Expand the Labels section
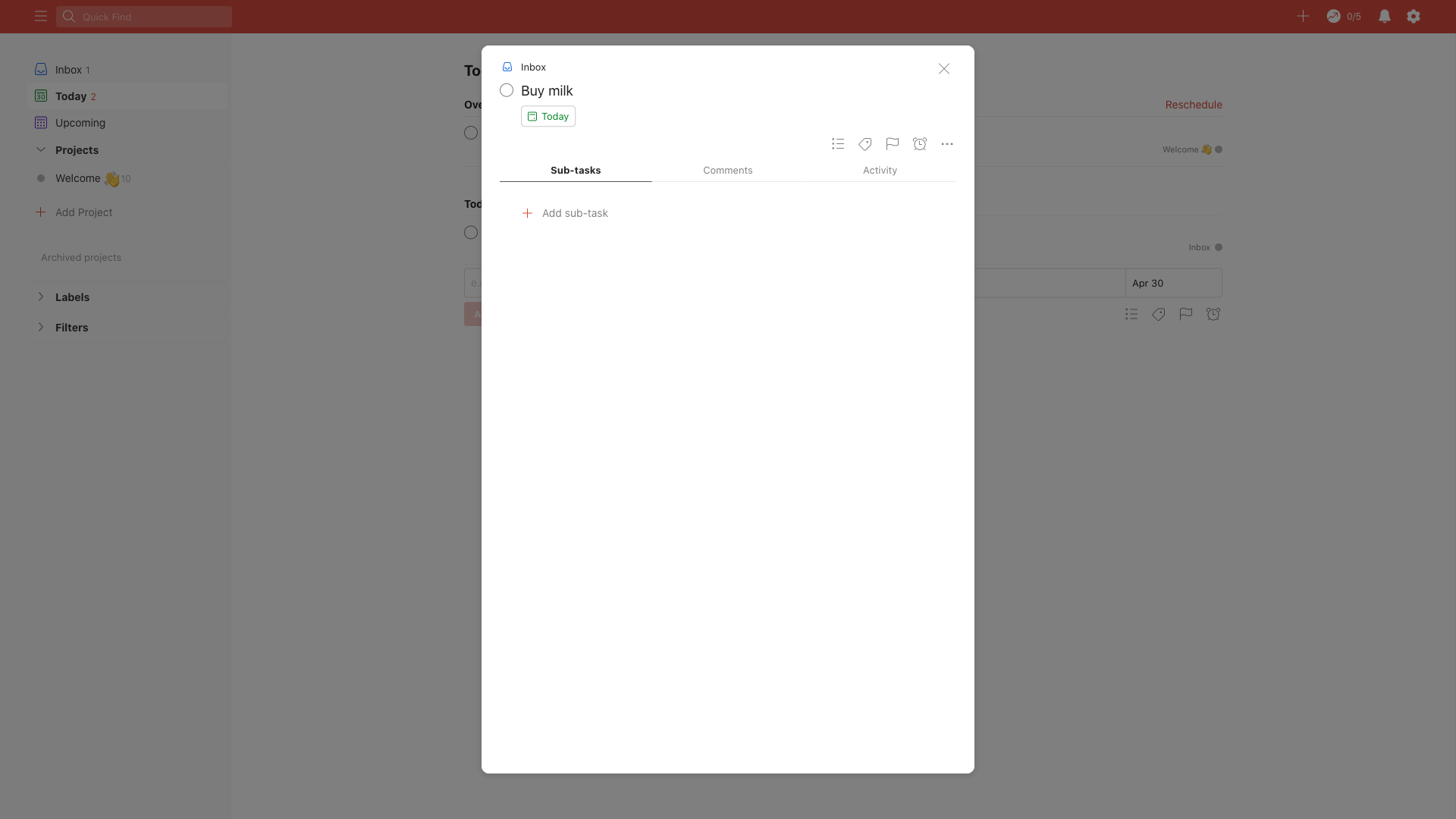This screenshot has height=819, width=1456. [x=40, y=297]
